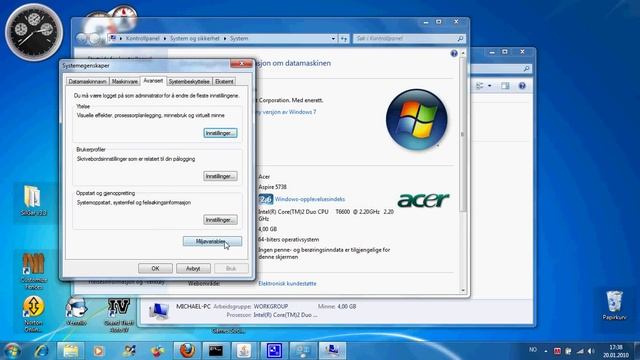Viewport: 640px width, 360px height.
Task: Click the clock showing 17:38 in the taskbar
Action: tap(616, 351)
